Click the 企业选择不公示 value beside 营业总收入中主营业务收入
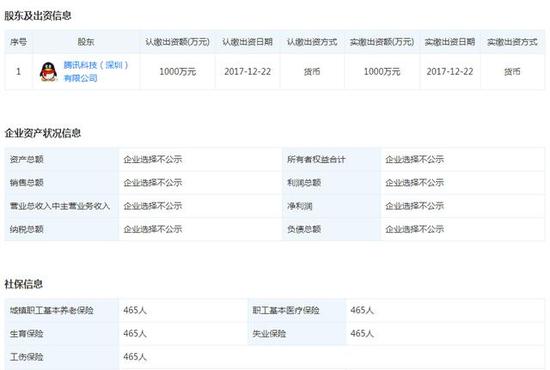 153,206
